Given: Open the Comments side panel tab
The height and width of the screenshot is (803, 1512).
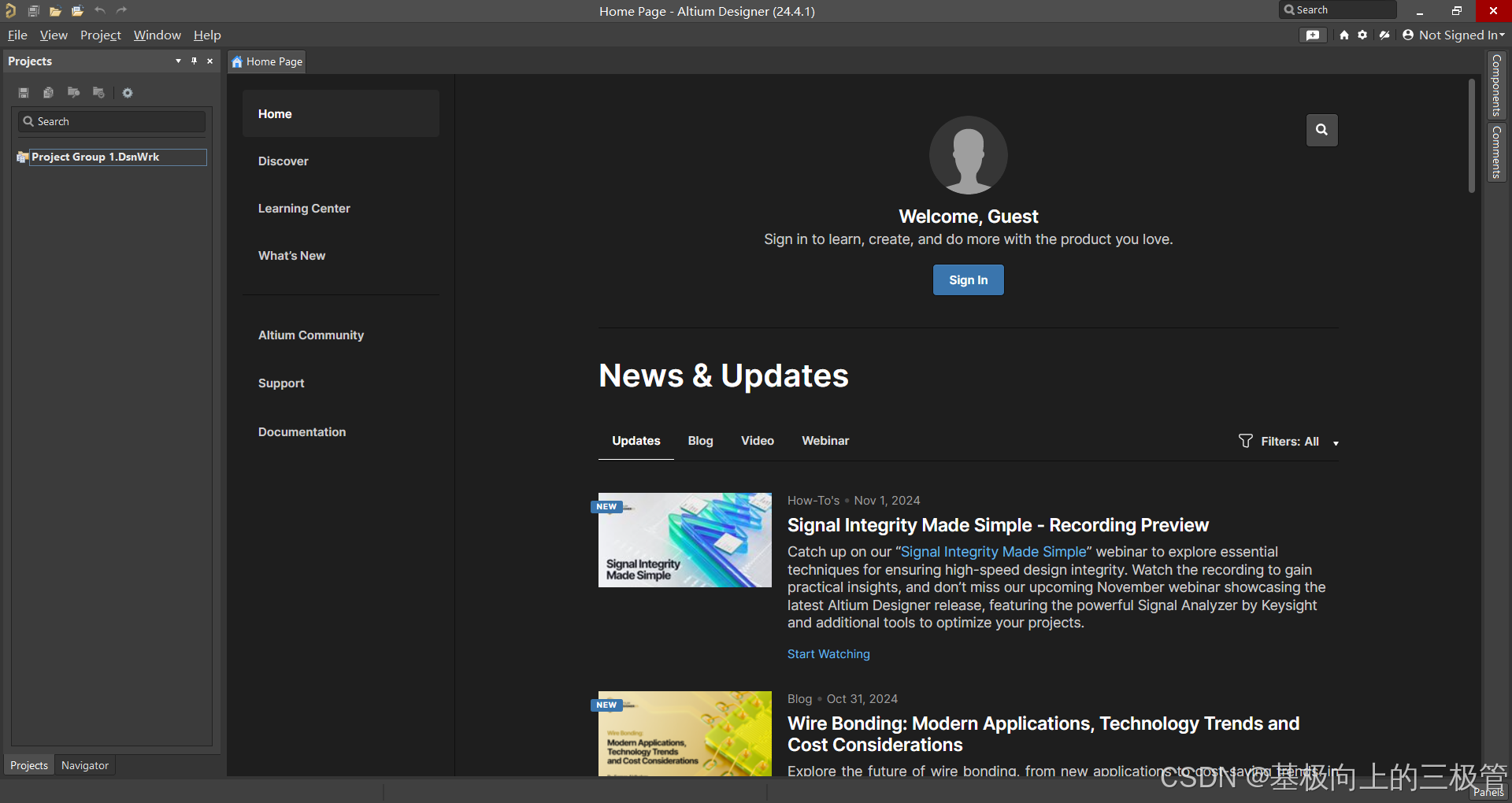Looking at the screenshot, I should pyautogui.click(x=1496, y=152).
